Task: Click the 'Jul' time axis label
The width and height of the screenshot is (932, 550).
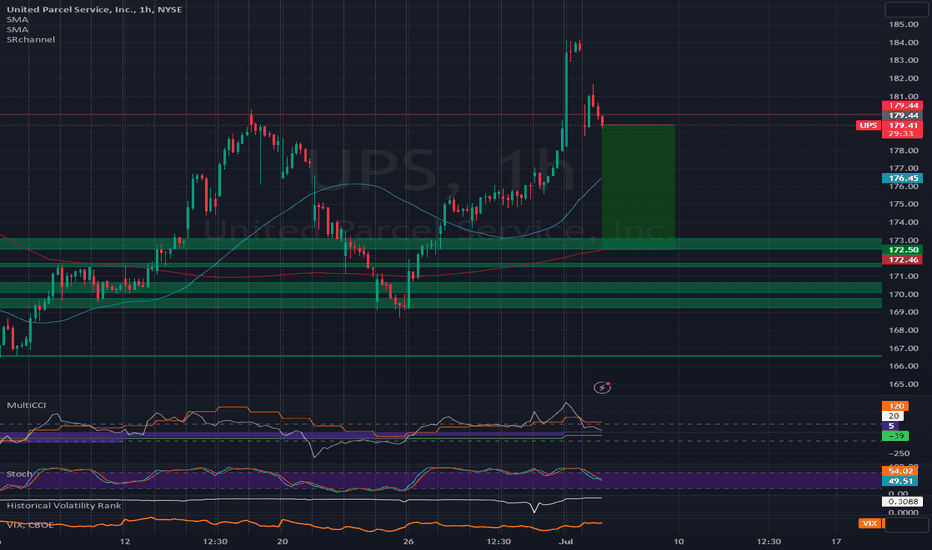Action: [566, 541]
